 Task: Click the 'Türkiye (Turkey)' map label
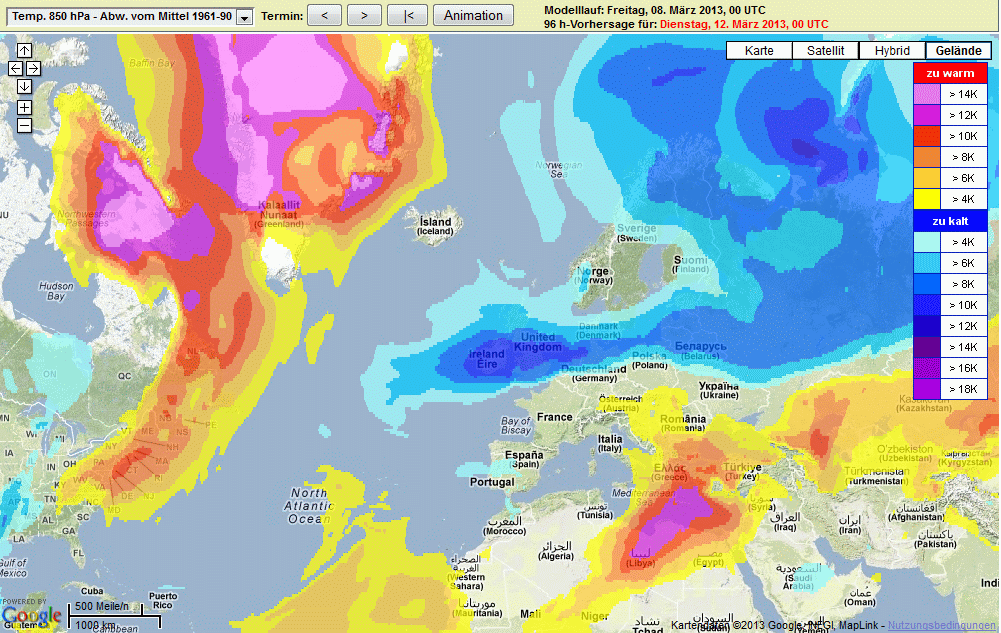(x=742, y=472)
